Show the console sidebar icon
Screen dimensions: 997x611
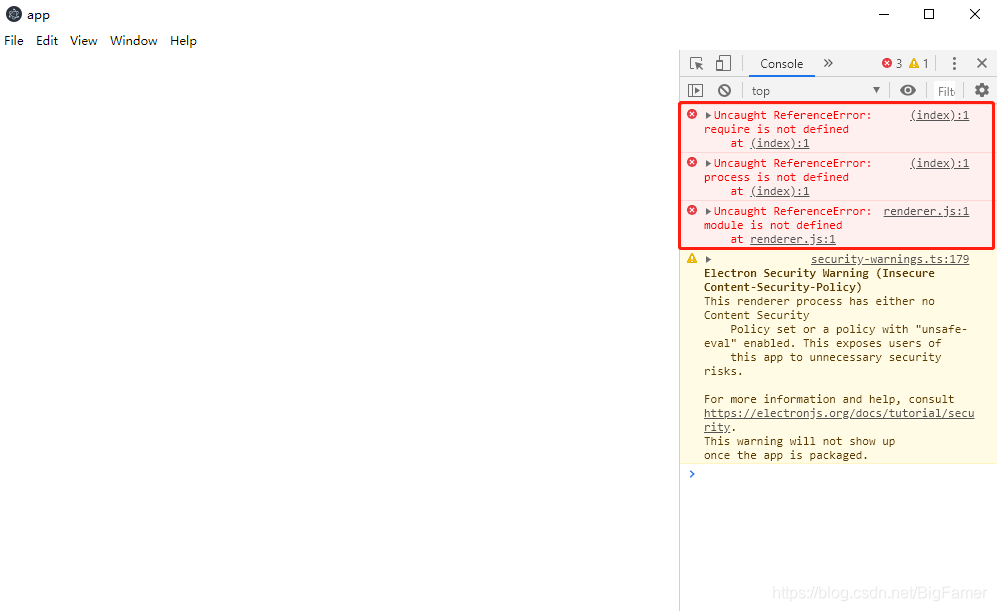(696, 90)
